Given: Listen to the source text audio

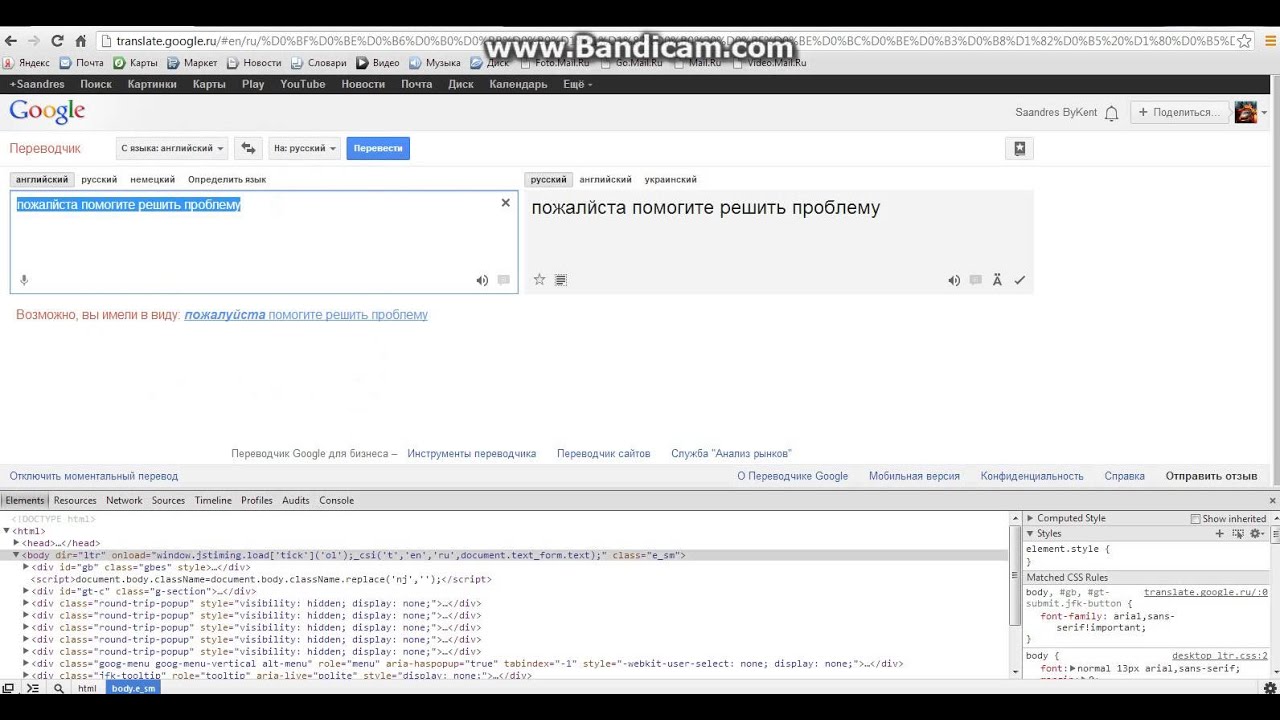Looking at the screenshot, I should coord(482,281).
